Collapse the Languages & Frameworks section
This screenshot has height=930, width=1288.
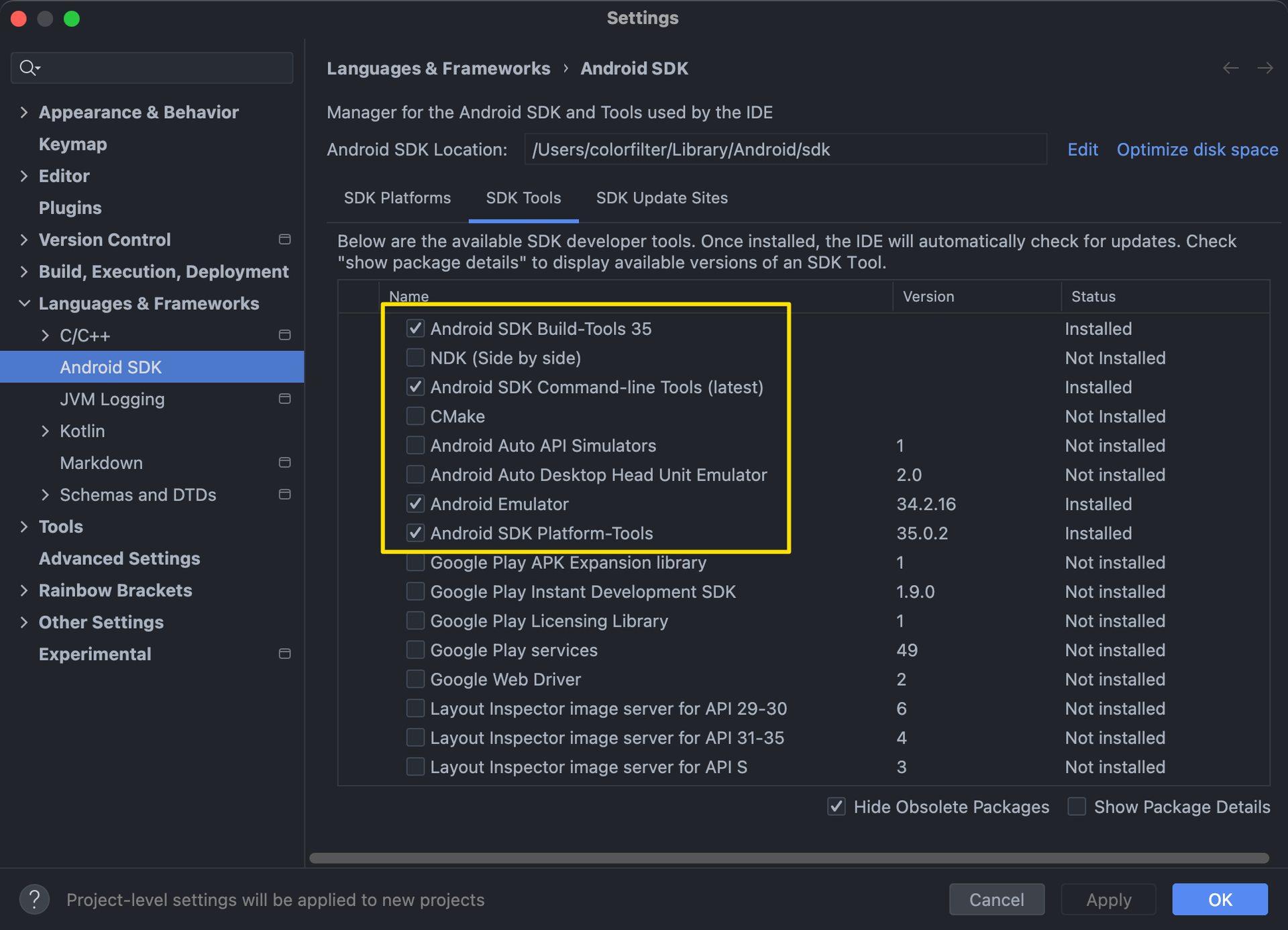click(x=24, y=303)
